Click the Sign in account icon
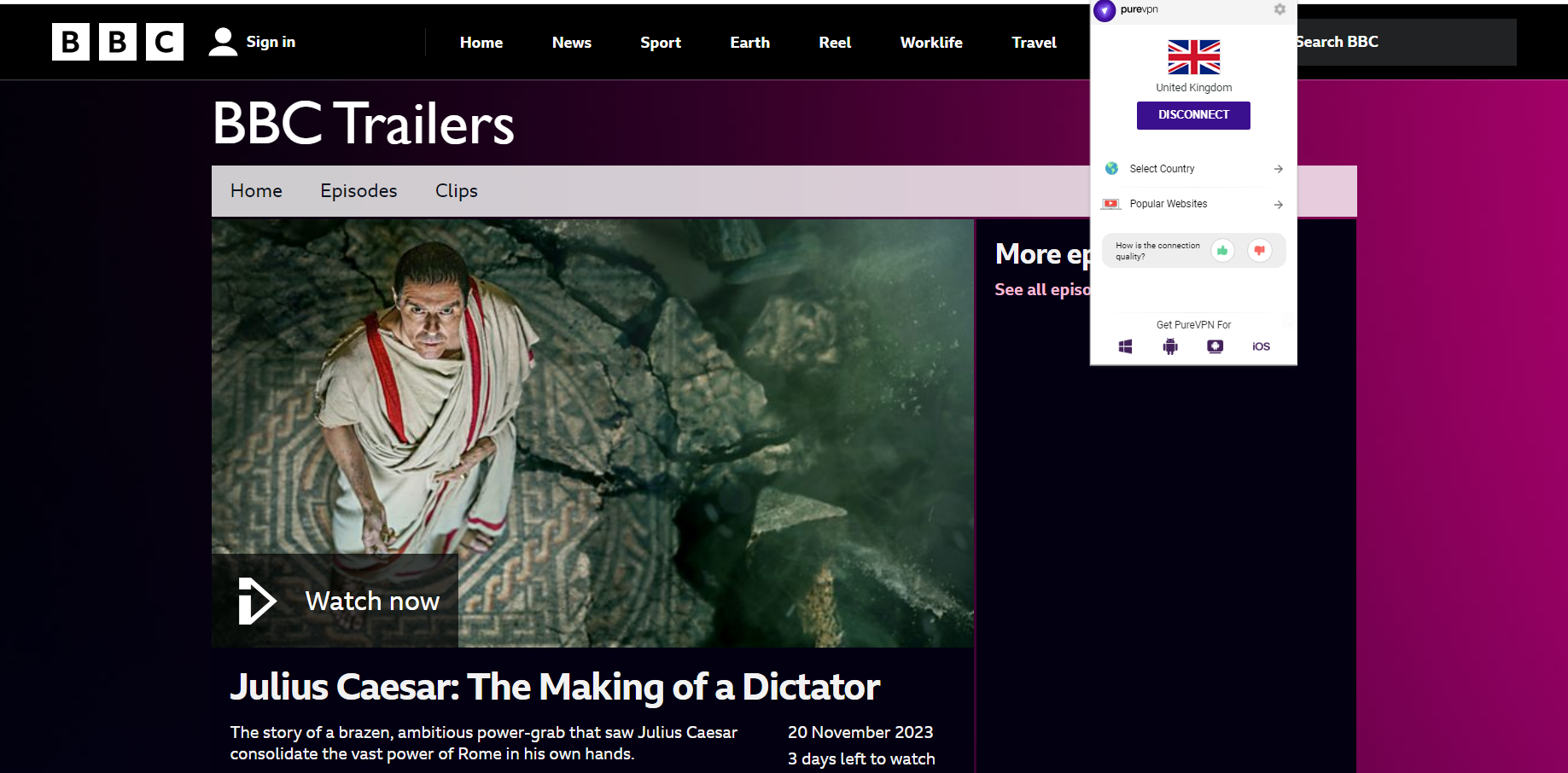Viewport: 1568px width, 773px height. pyautogui.click(x=222, y=41)
